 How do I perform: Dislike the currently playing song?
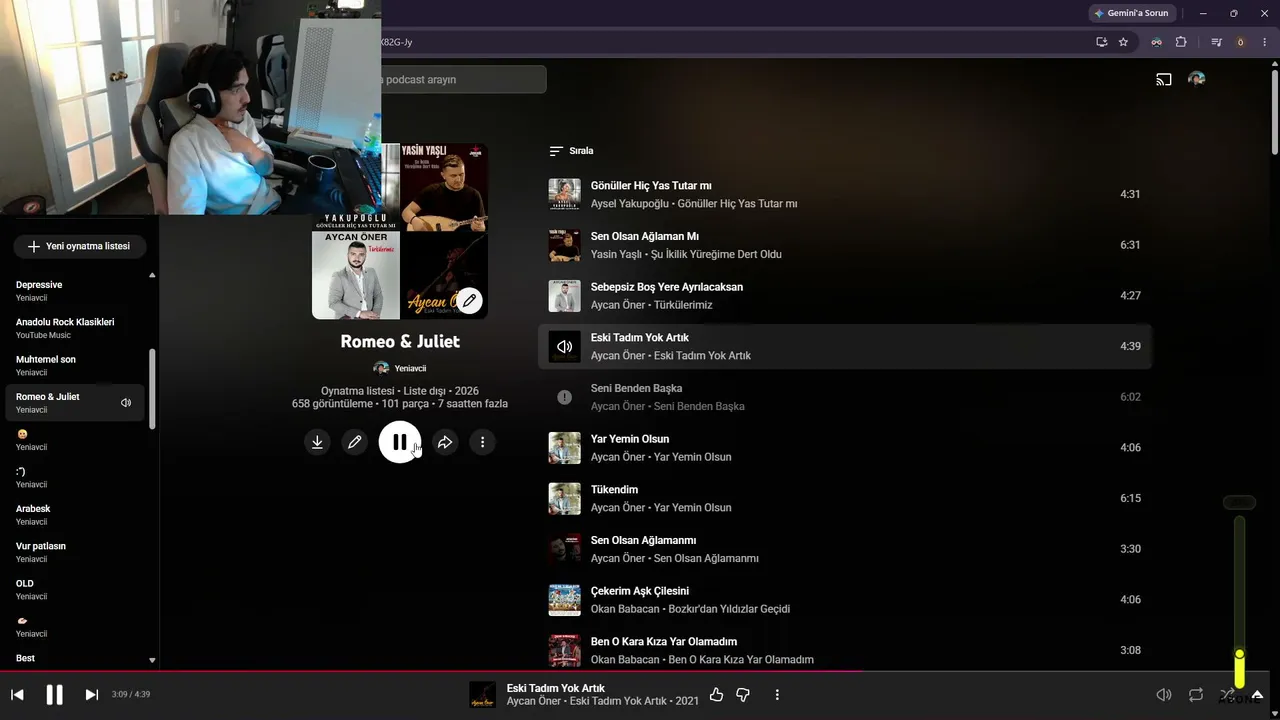tap(743, 695)
